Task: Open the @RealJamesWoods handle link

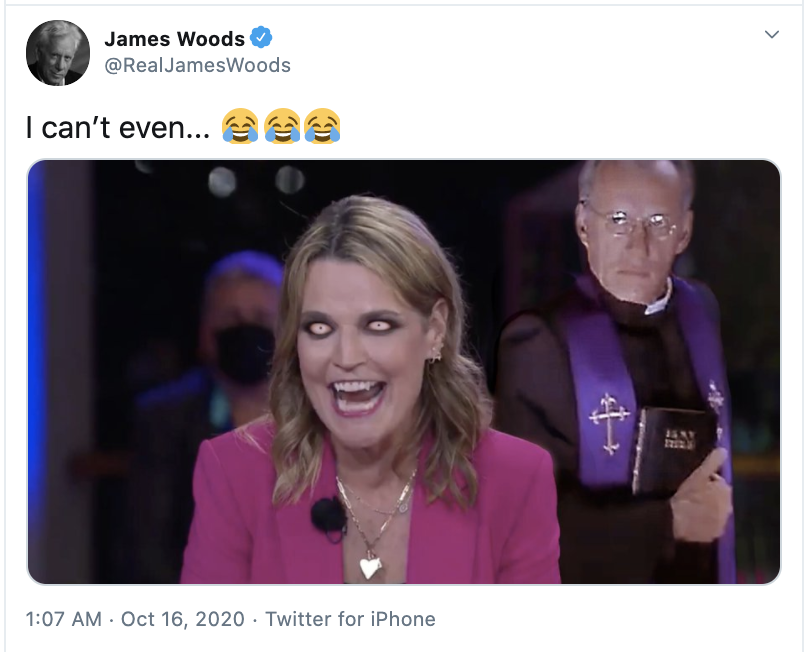Action: (x=197, y=65)
